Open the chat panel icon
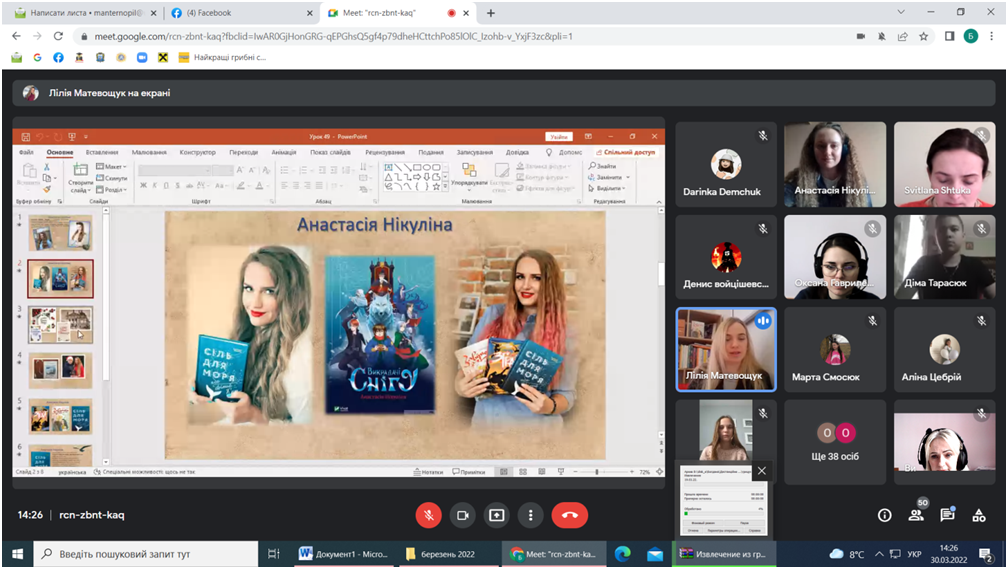Image resolution: width=1008 pixels, height=569 pixels. [x=947, y=515]
